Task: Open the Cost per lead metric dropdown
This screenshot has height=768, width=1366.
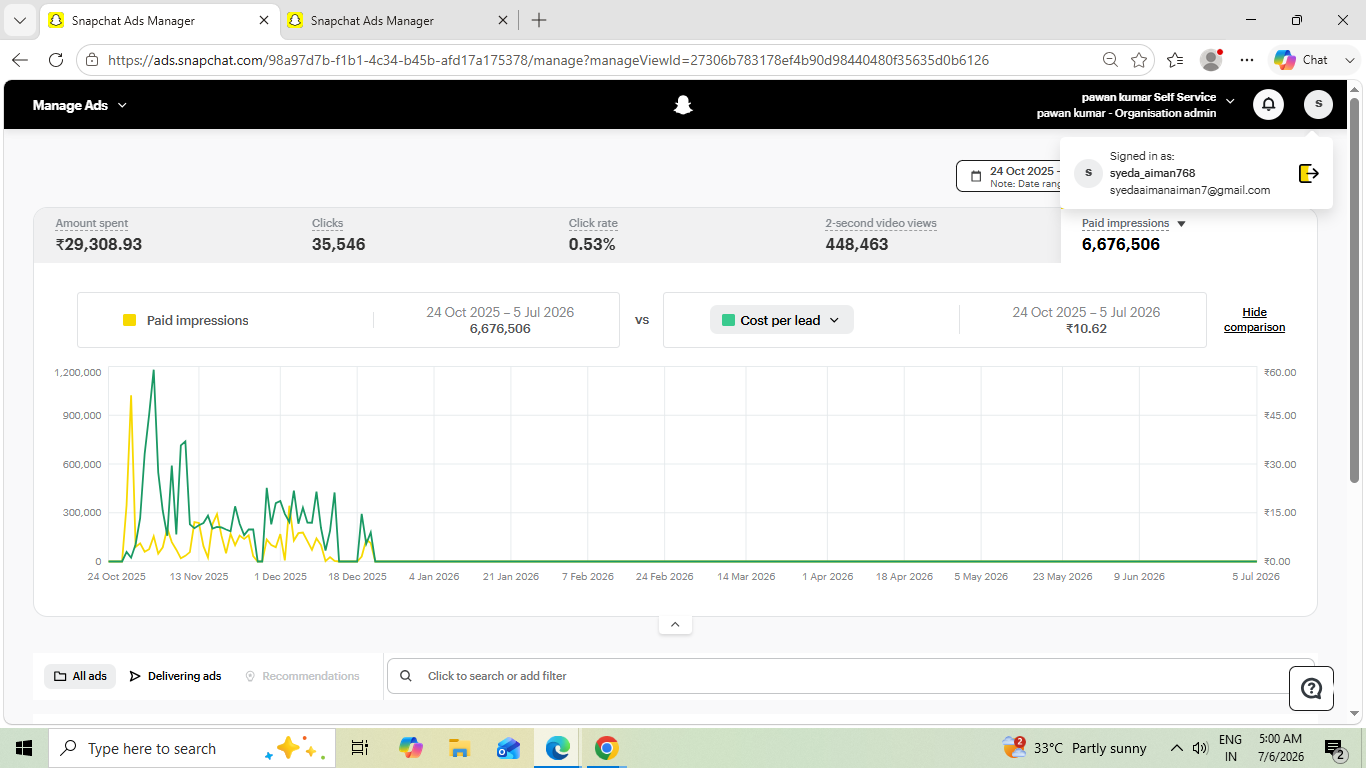Action: click(x=782, y=320)
